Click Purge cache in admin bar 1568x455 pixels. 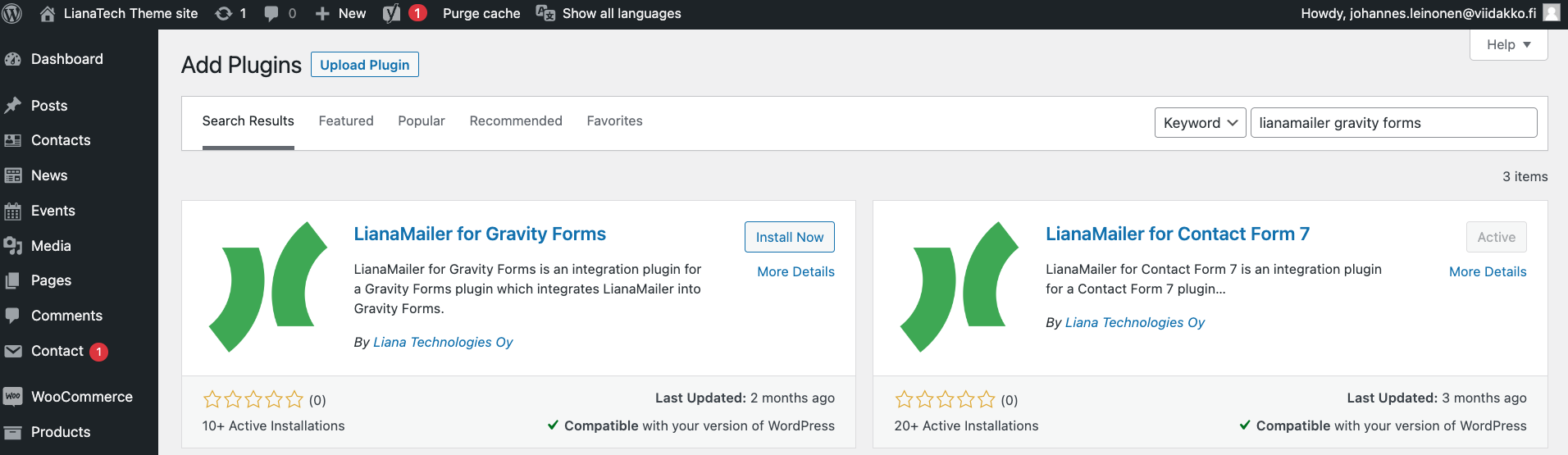[481, 13]
